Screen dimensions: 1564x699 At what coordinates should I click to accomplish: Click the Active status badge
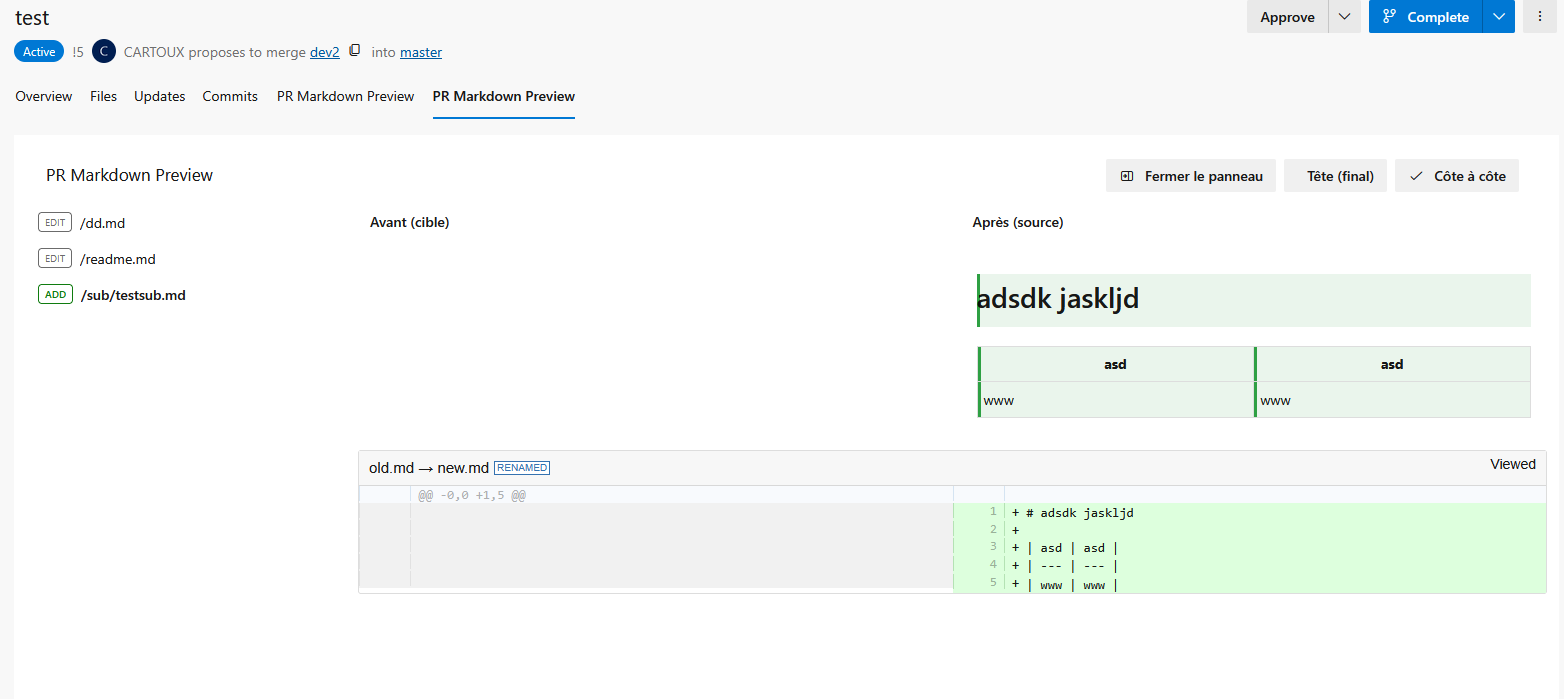tap(39, 52)
